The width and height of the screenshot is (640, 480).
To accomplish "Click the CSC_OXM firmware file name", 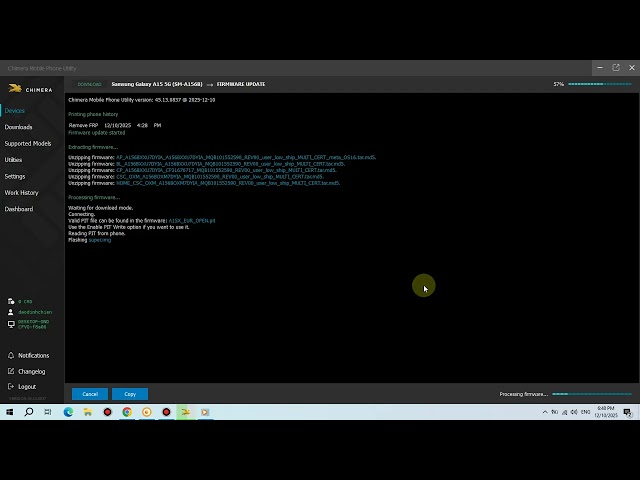I will pos(220,177).
